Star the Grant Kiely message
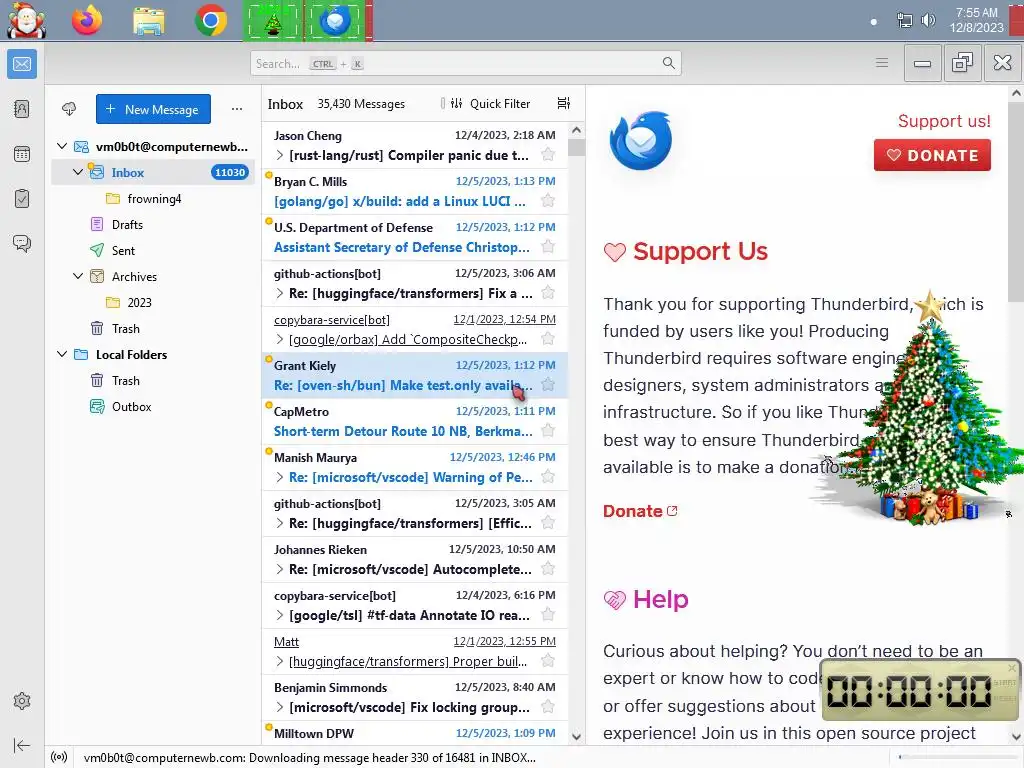The image size is (1024, 768). click(548, 385)
